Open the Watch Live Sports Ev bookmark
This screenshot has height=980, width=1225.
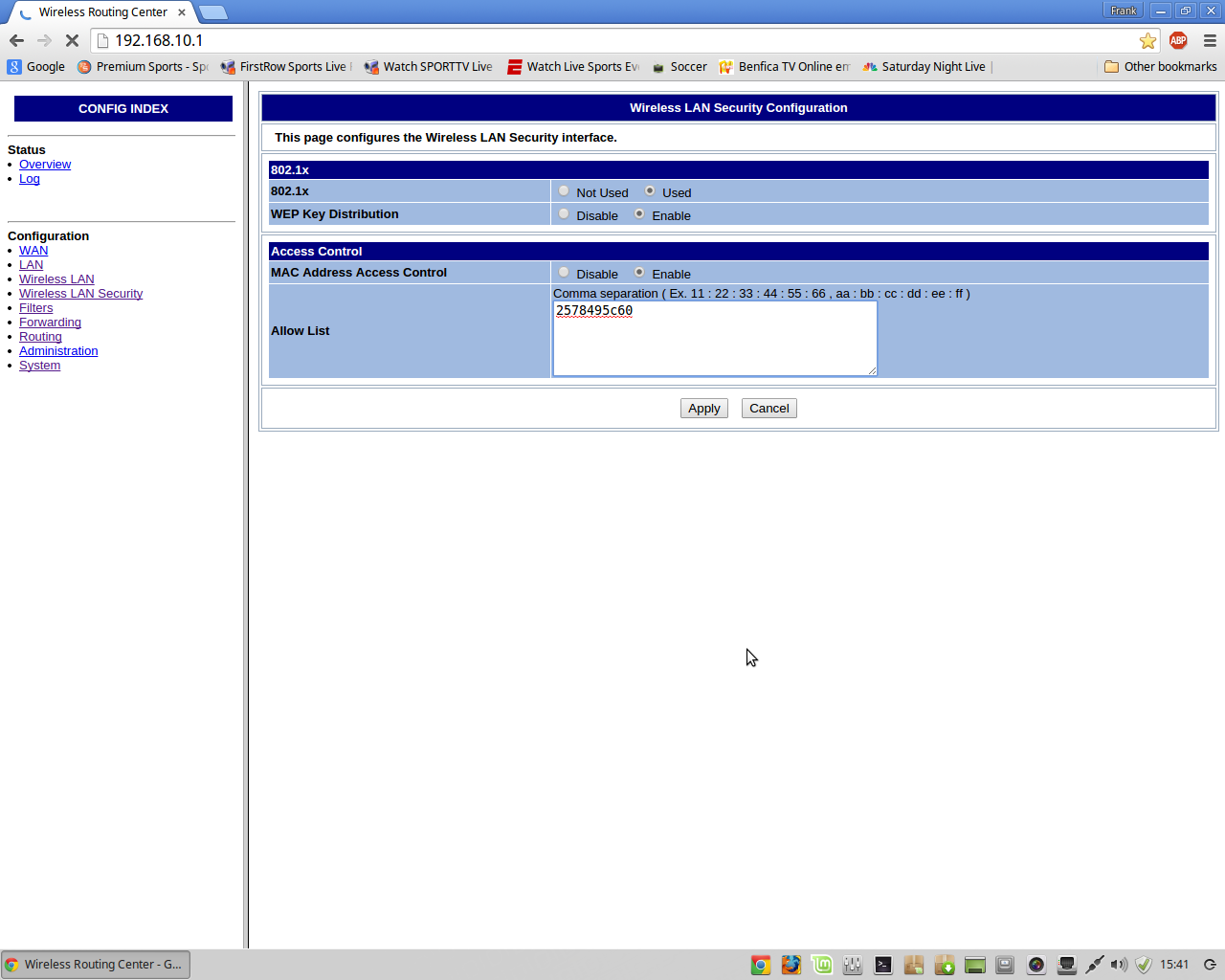[573, 67]
